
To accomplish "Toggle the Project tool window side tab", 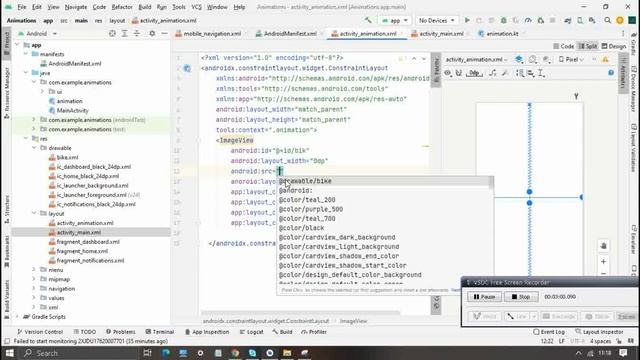I will [x=6, y=43].
